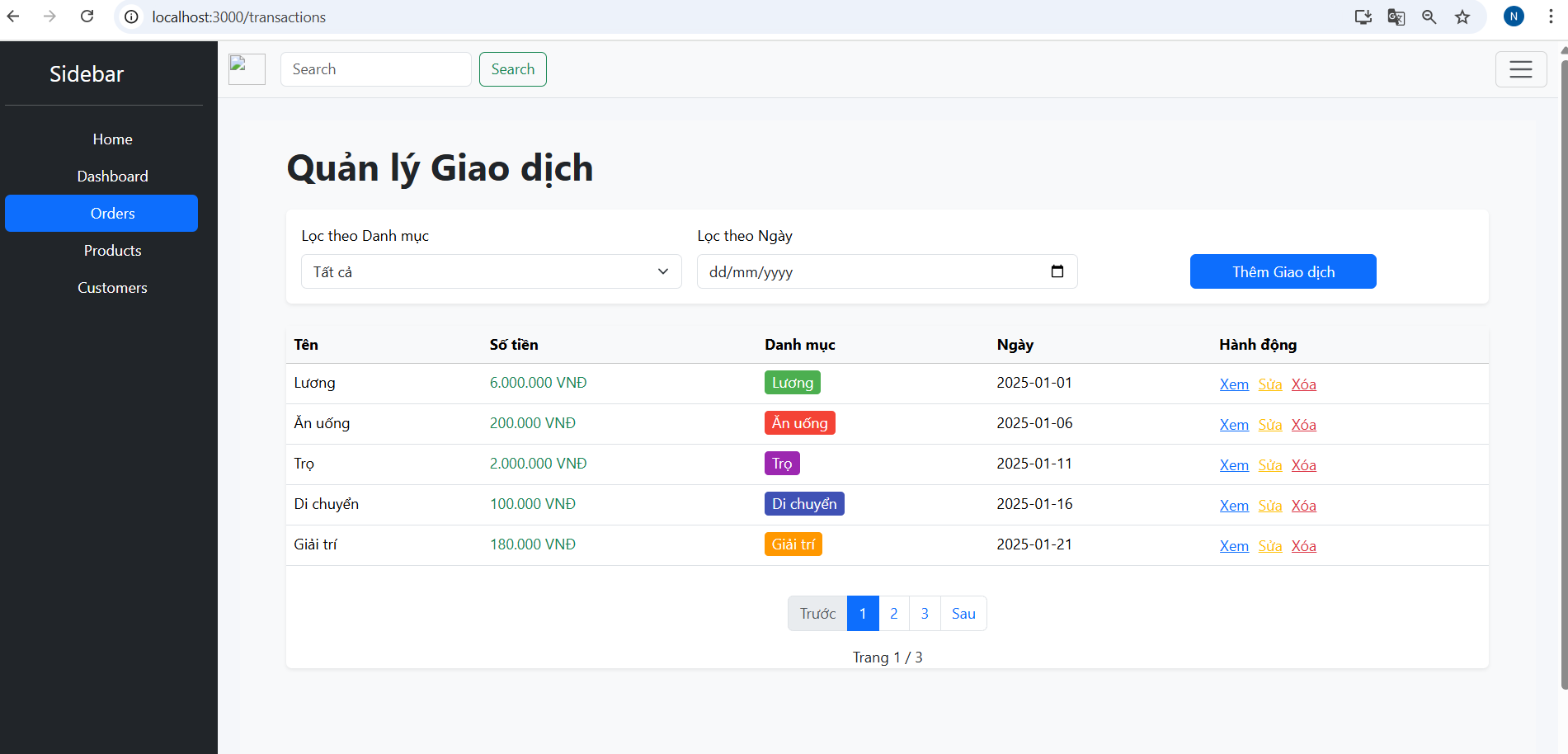
Task: Click the broken logo image in navbar
Action: [x=247, y=69]
